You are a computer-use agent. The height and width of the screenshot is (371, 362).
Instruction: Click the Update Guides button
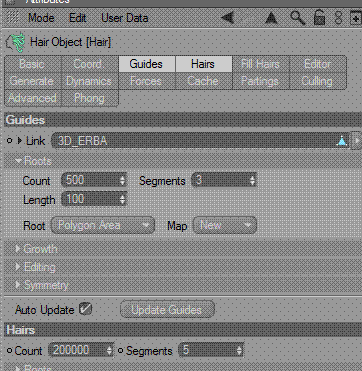click(167, 310)
